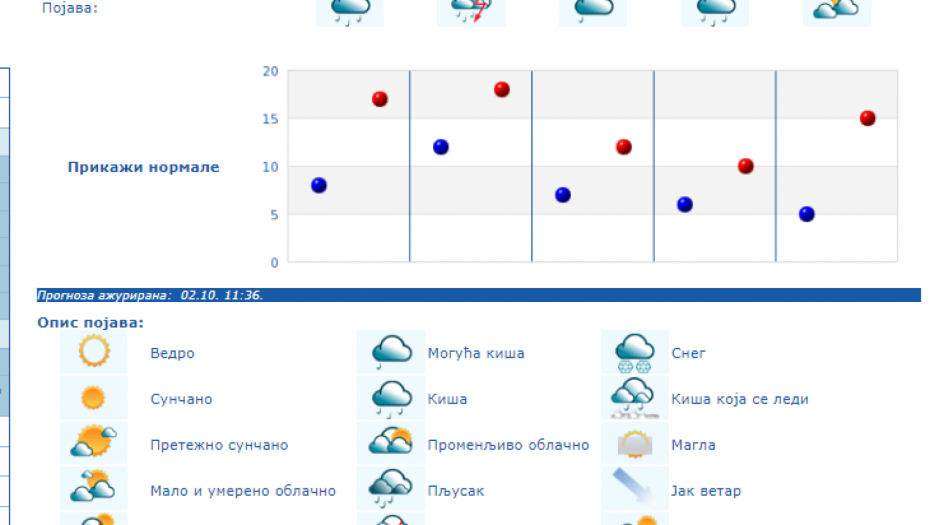Click the Сунчано sun icon in legend

point(93,398)
